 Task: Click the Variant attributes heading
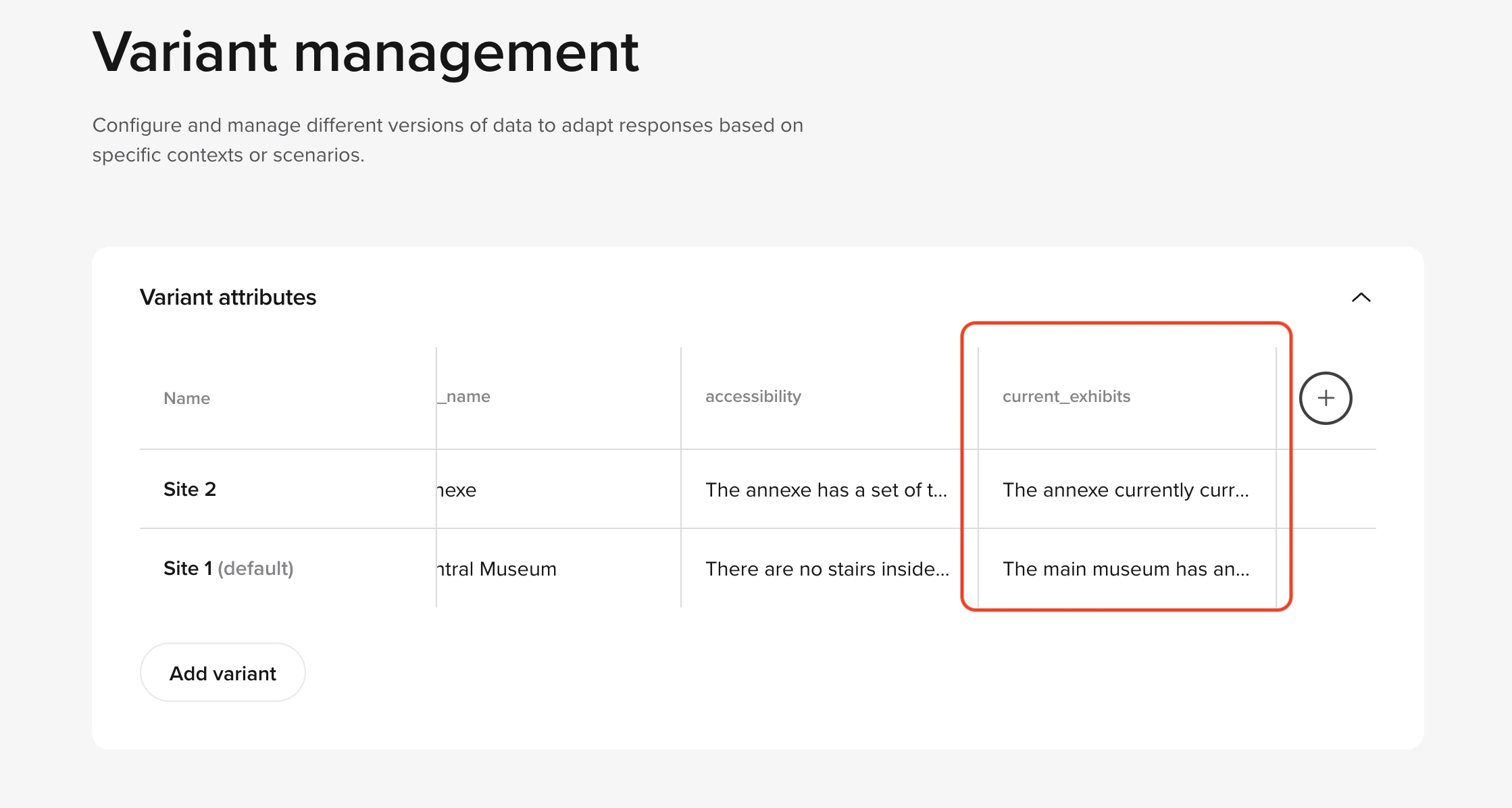click(x=228, y=297)
